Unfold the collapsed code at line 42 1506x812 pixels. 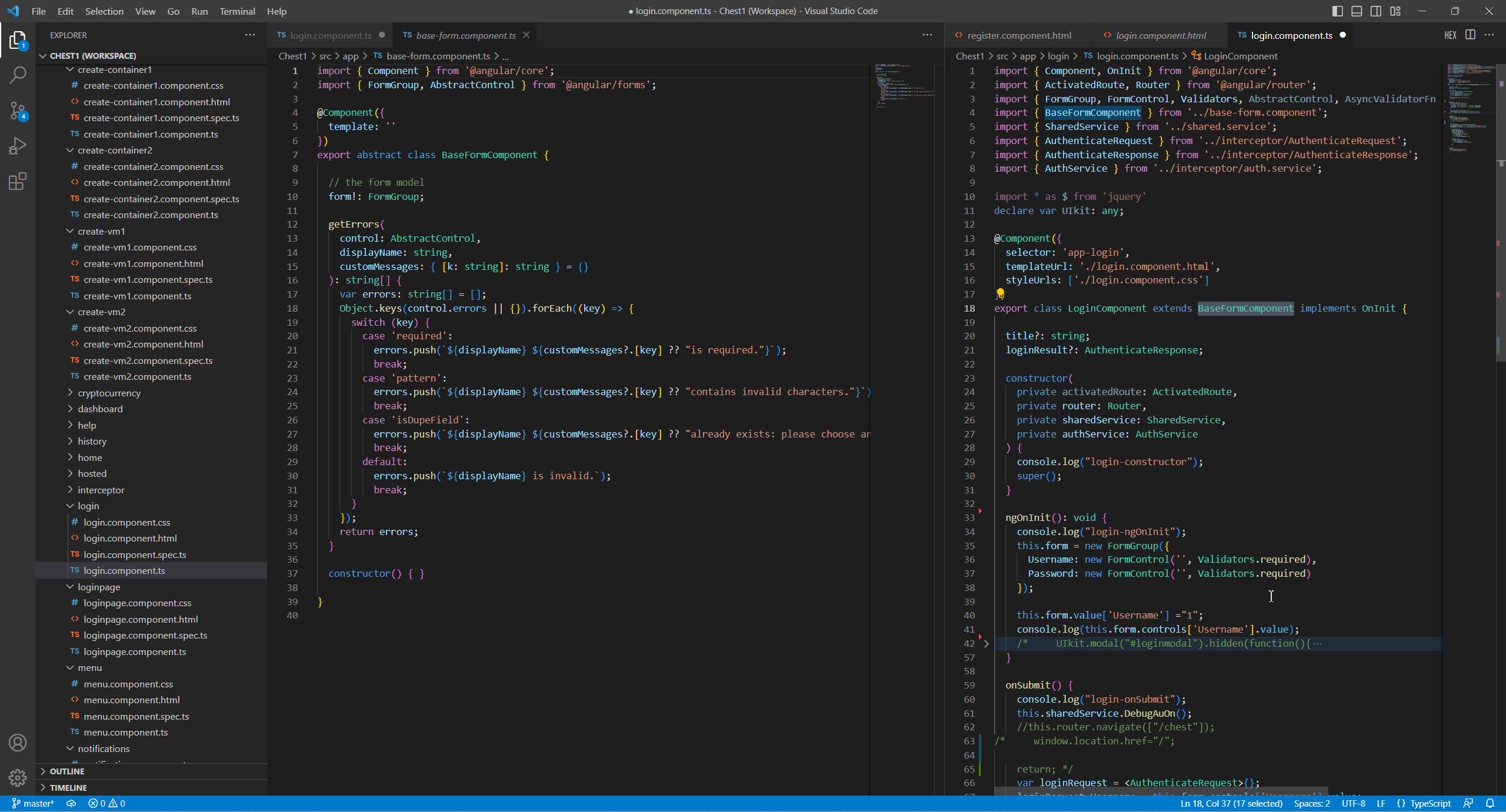pos(987,643)
